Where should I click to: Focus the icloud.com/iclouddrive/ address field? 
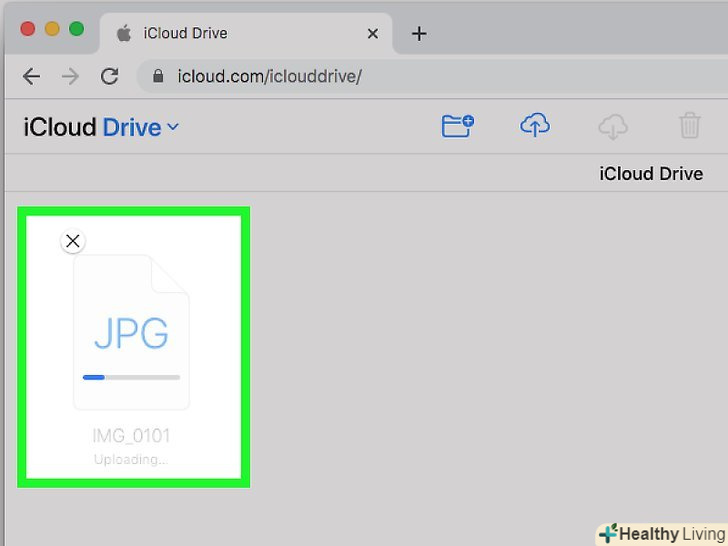pos(432,76)
